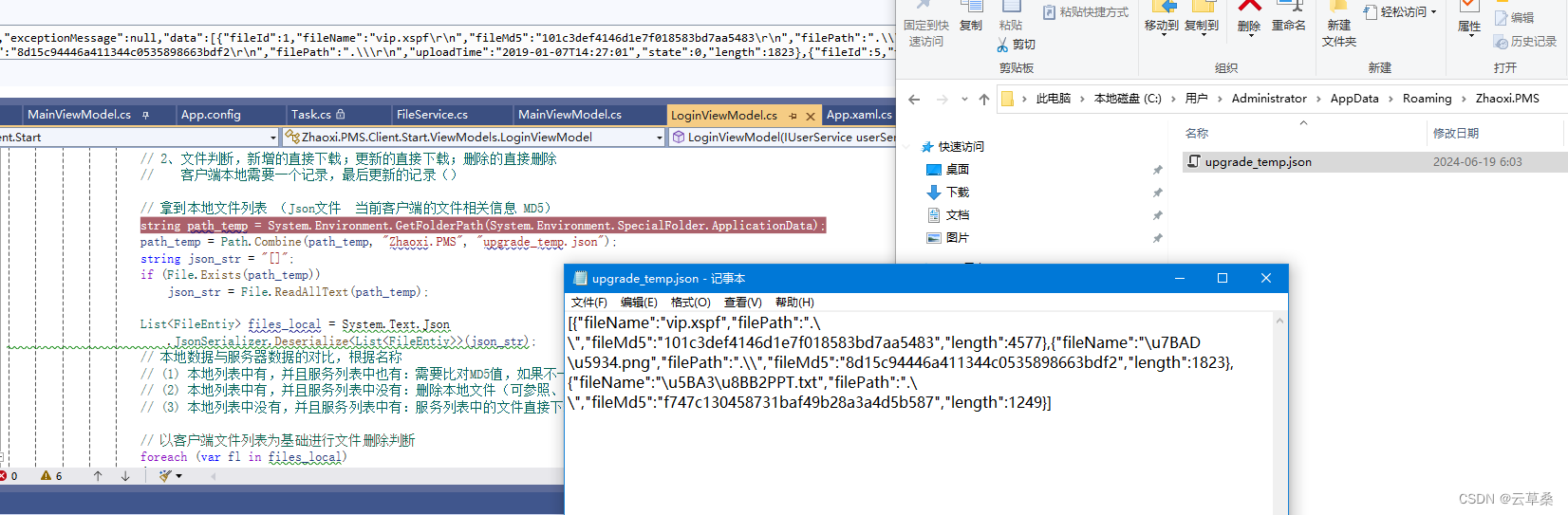The height and width of the screenshot is (515, 1568).
Task: Click the Copy button in ribbon
Action: click(x=970, y=17)
